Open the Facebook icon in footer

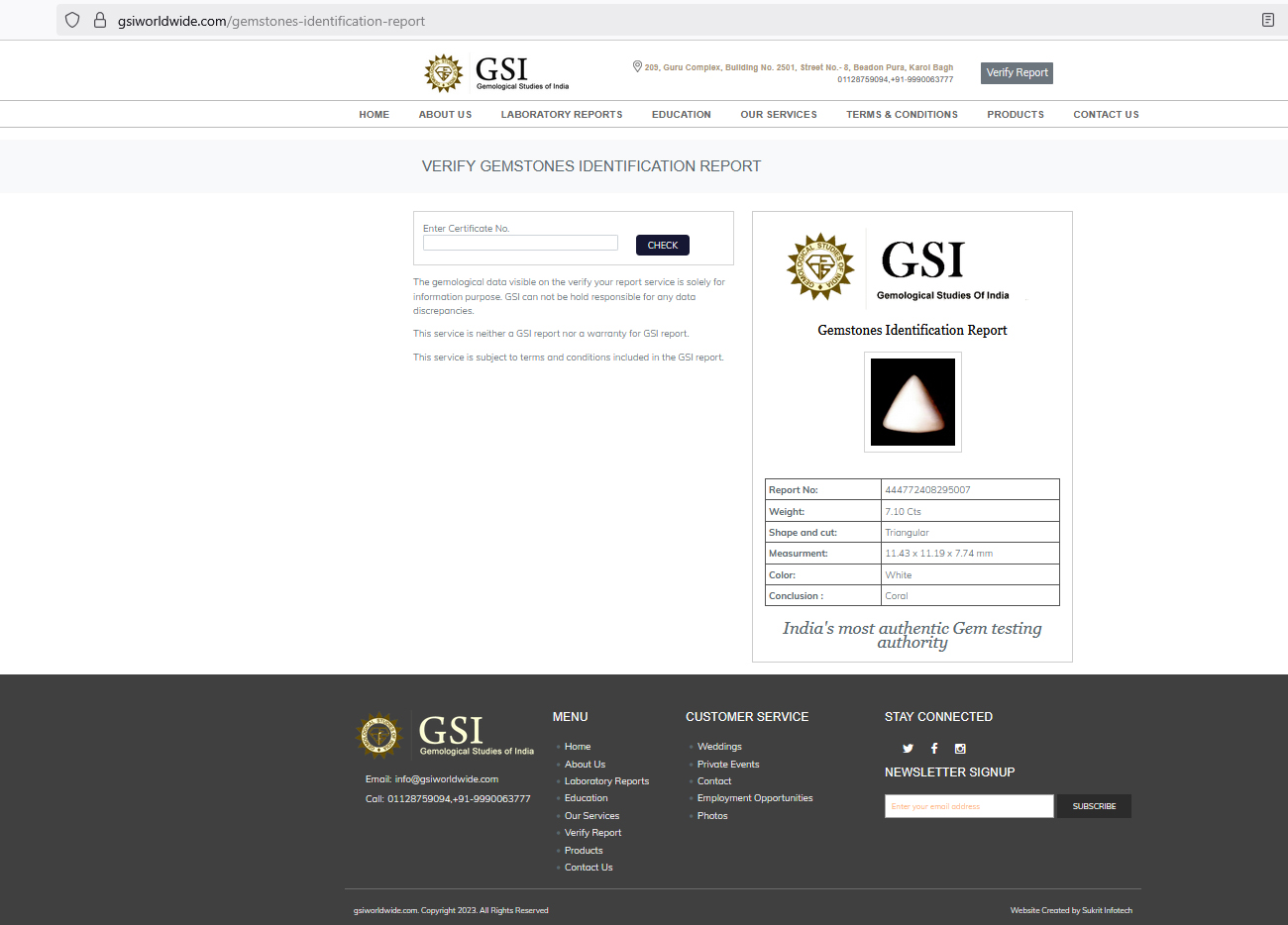tap(934, 749)
